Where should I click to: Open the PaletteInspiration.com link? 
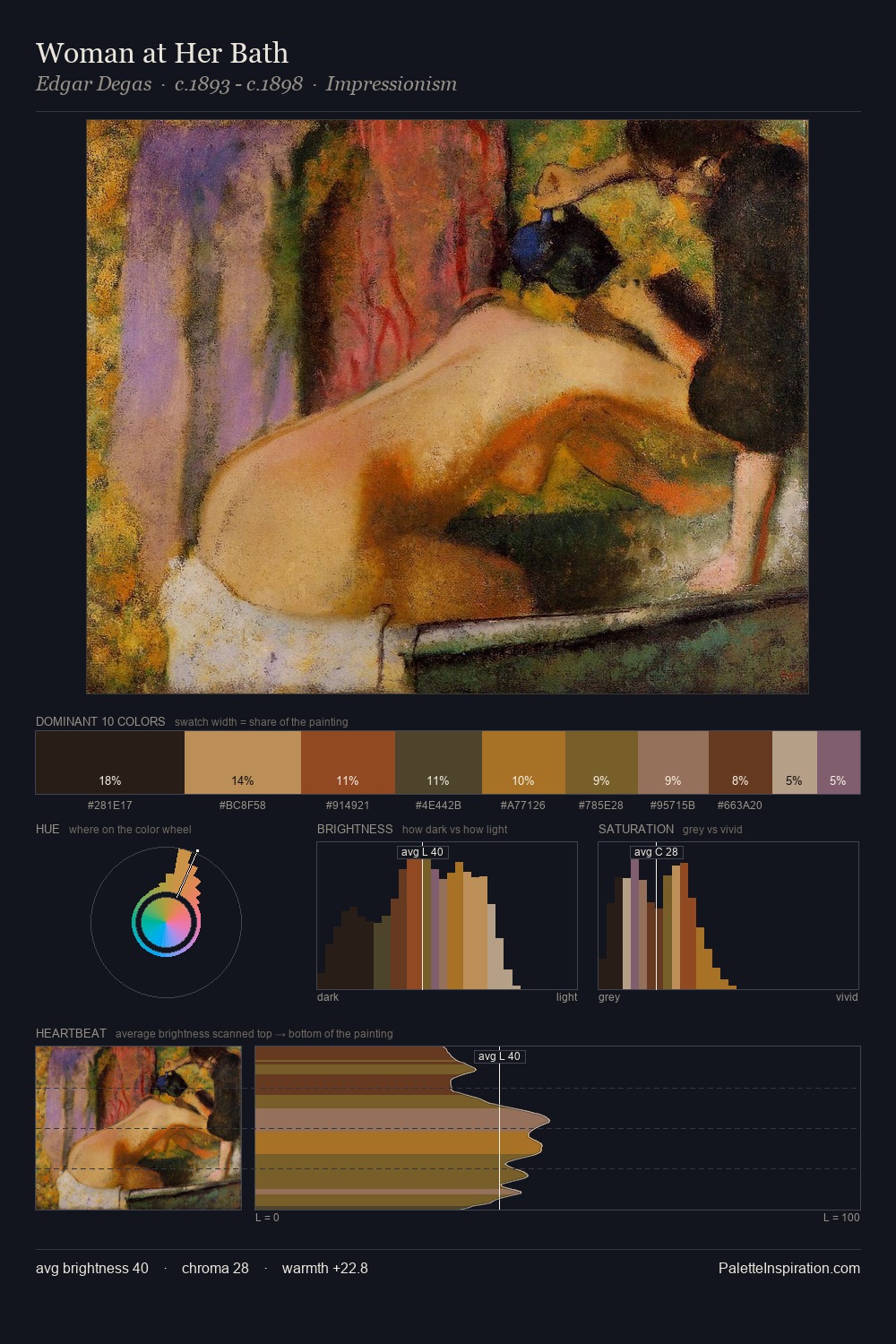pyautogui.click(x=789, y=1268)
